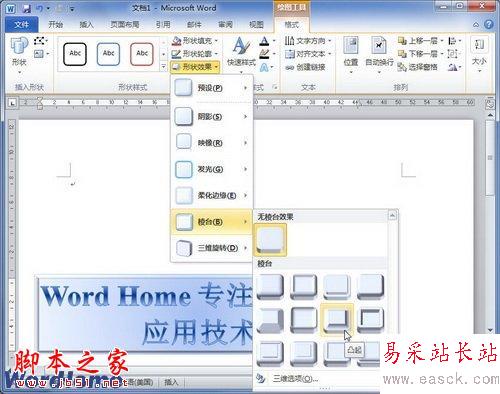500x394 pixels.
Task: Click the document scrollbar down arrow
Action: pos(490,330)
